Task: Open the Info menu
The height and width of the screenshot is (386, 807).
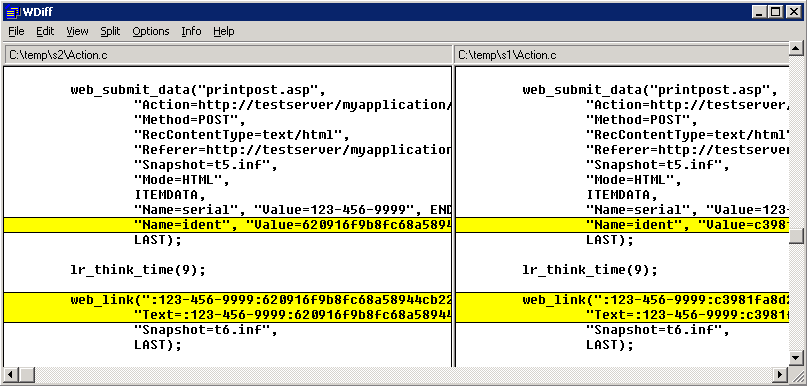Action: 191,31
